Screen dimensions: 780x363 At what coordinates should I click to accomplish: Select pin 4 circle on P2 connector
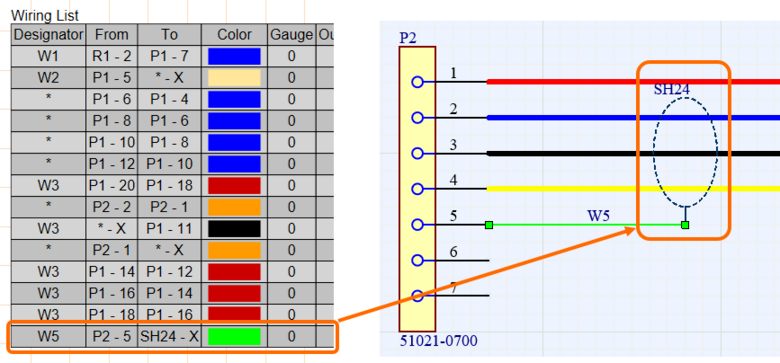click(x=417, y=189)
